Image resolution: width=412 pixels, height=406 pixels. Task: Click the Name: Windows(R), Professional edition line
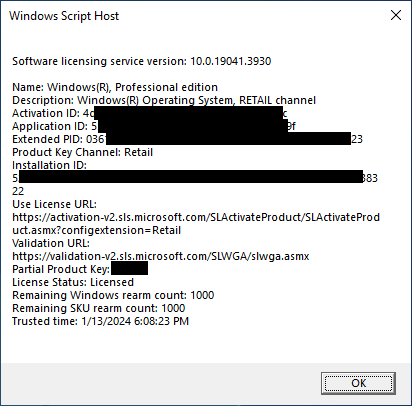click(x=115, y=87)
